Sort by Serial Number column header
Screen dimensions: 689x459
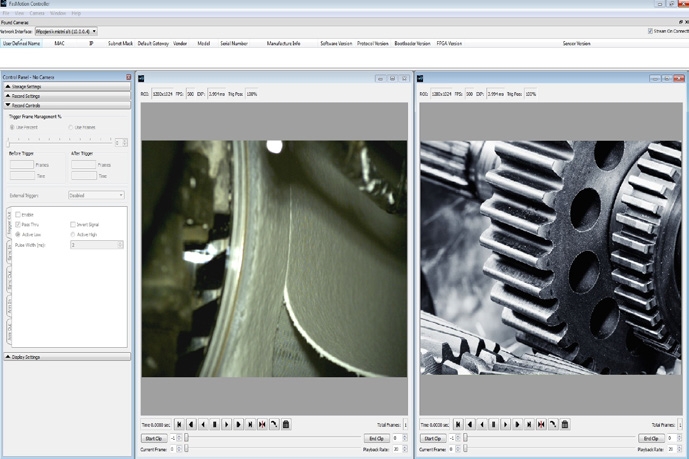234,43
